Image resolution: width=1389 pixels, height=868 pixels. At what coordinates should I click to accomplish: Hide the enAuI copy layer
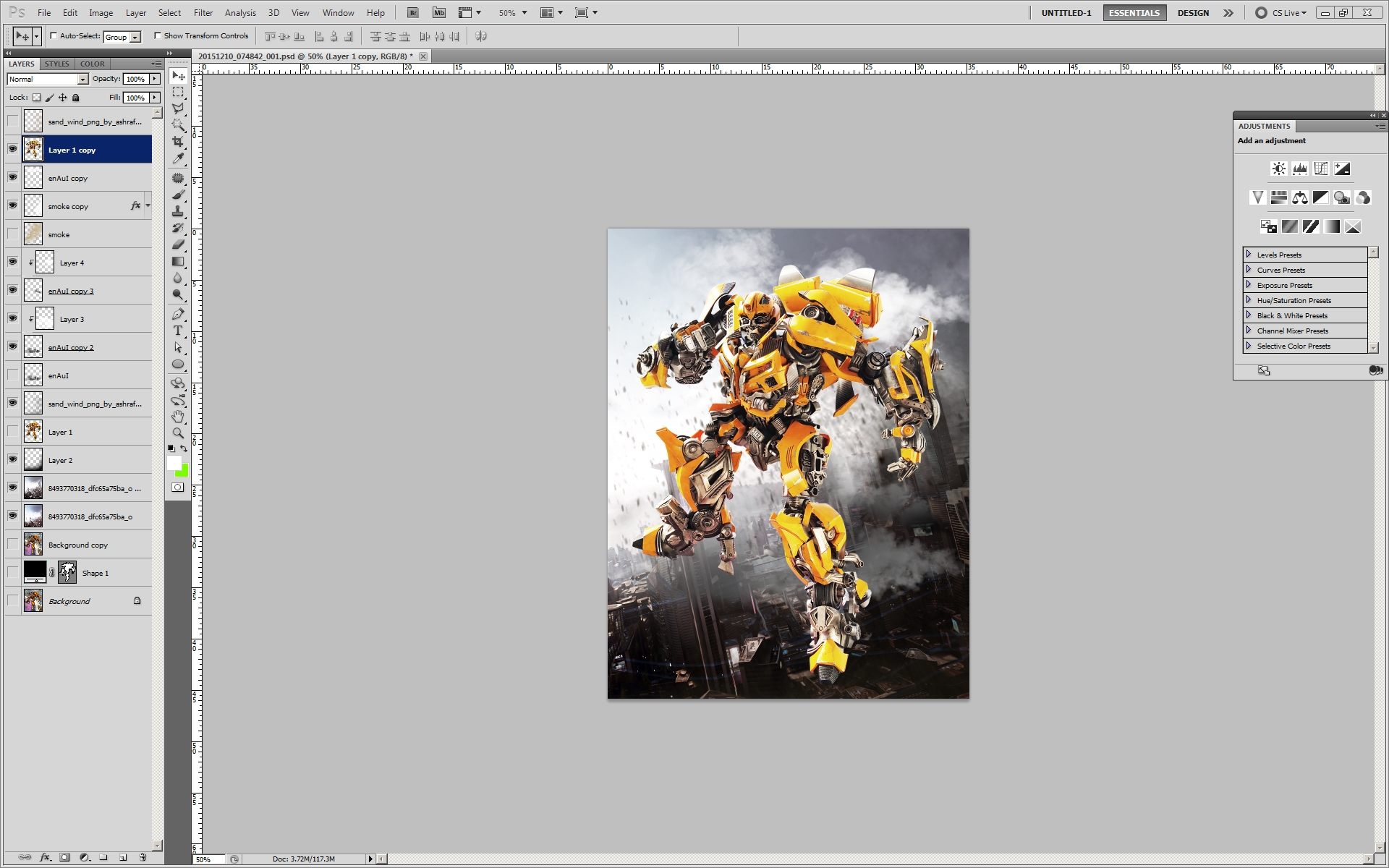pyautogui.click(x=12, y=177)
